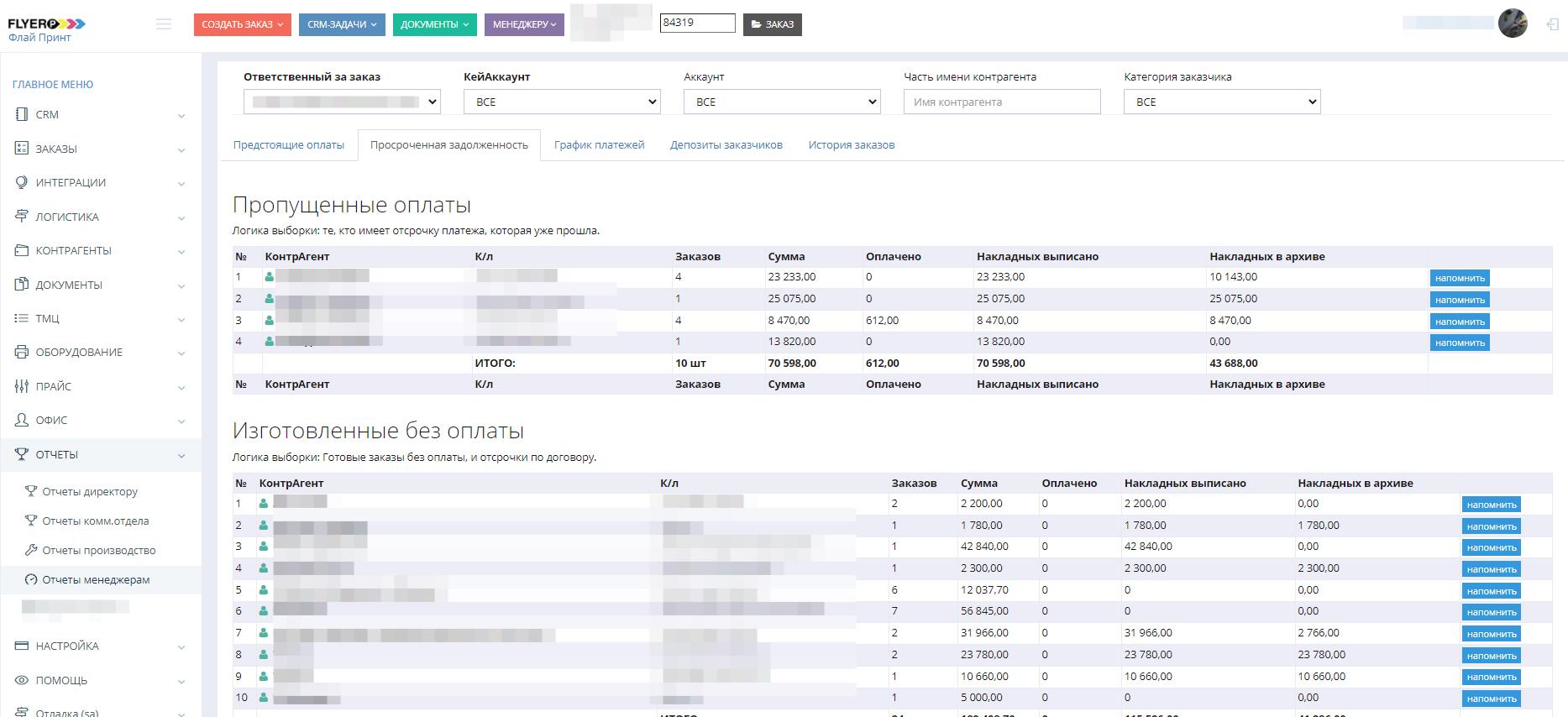
Task: Click напомнить in the 42 840,00 row
Action: [x=1492, y=547]
